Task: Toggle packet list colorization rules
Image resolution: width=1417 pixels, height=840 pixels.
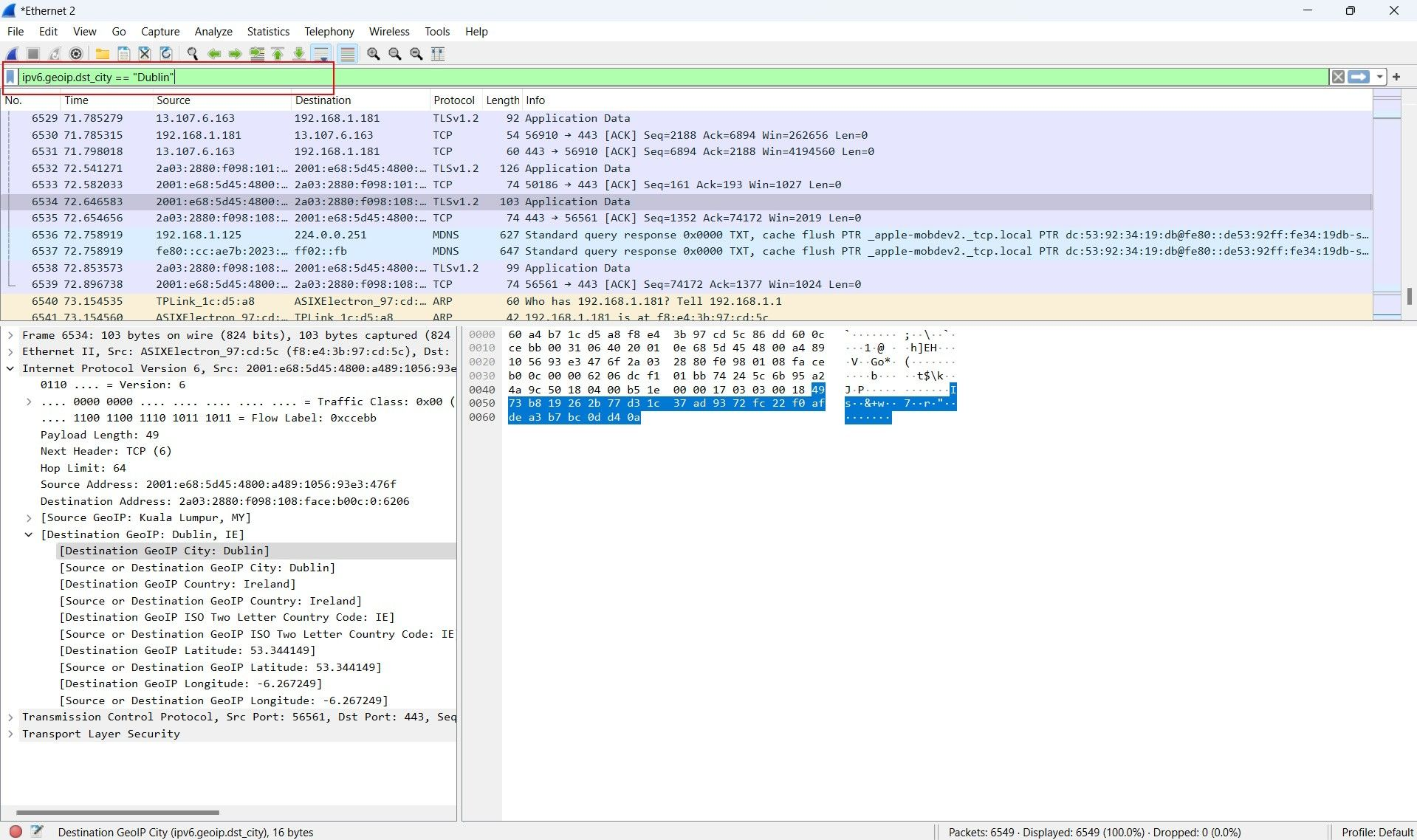Action: click(348, 54)
